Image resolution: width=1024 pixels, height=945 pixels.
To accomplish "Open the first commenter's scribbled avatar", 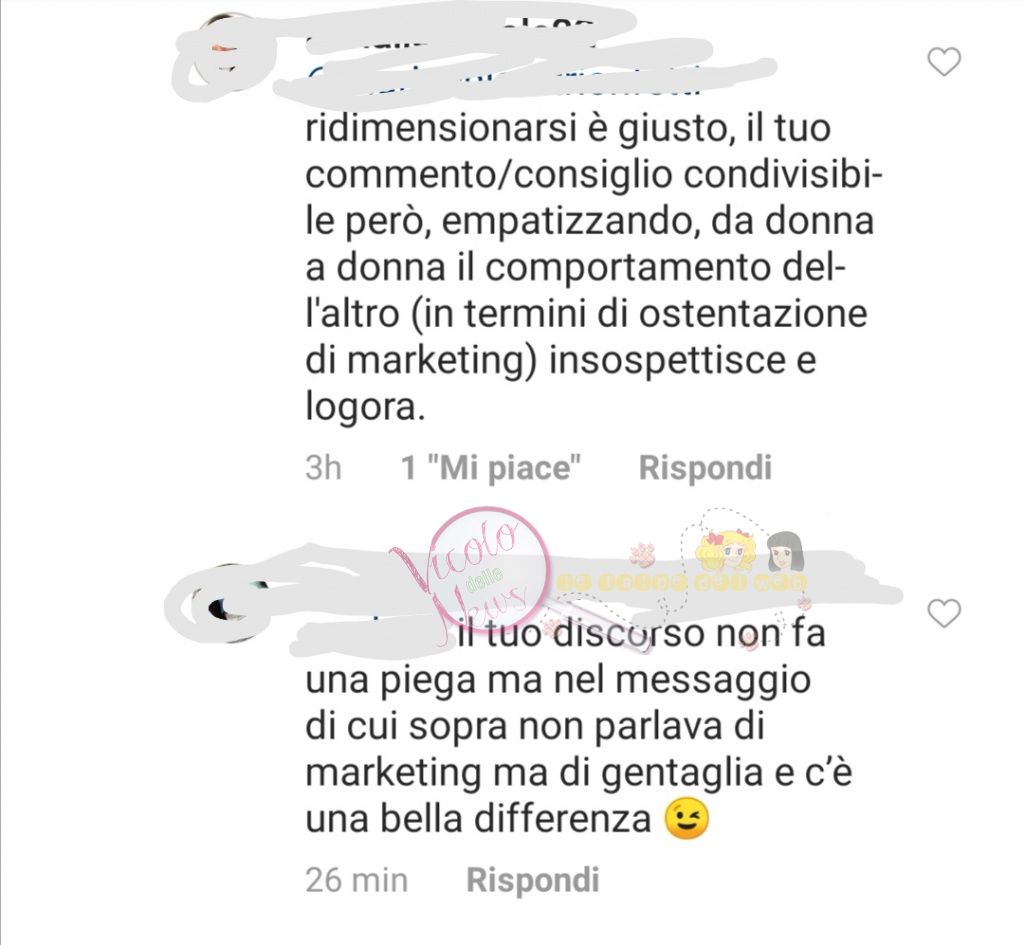I will pyautogui.click(x=222, y=60).
